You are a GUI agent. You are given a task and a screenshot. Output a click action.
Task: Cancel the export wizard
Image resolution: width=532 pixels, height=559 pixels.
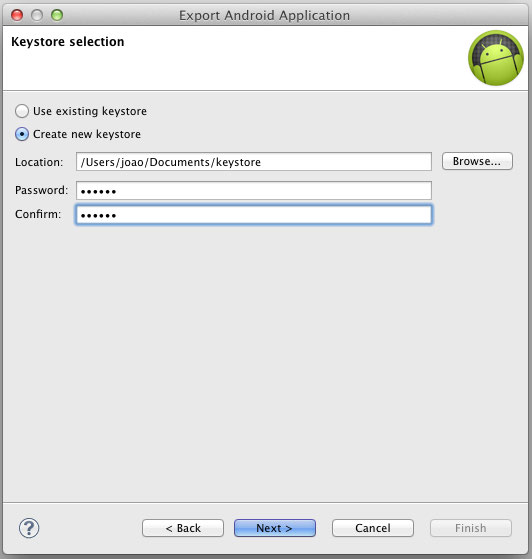coord(373,528)
